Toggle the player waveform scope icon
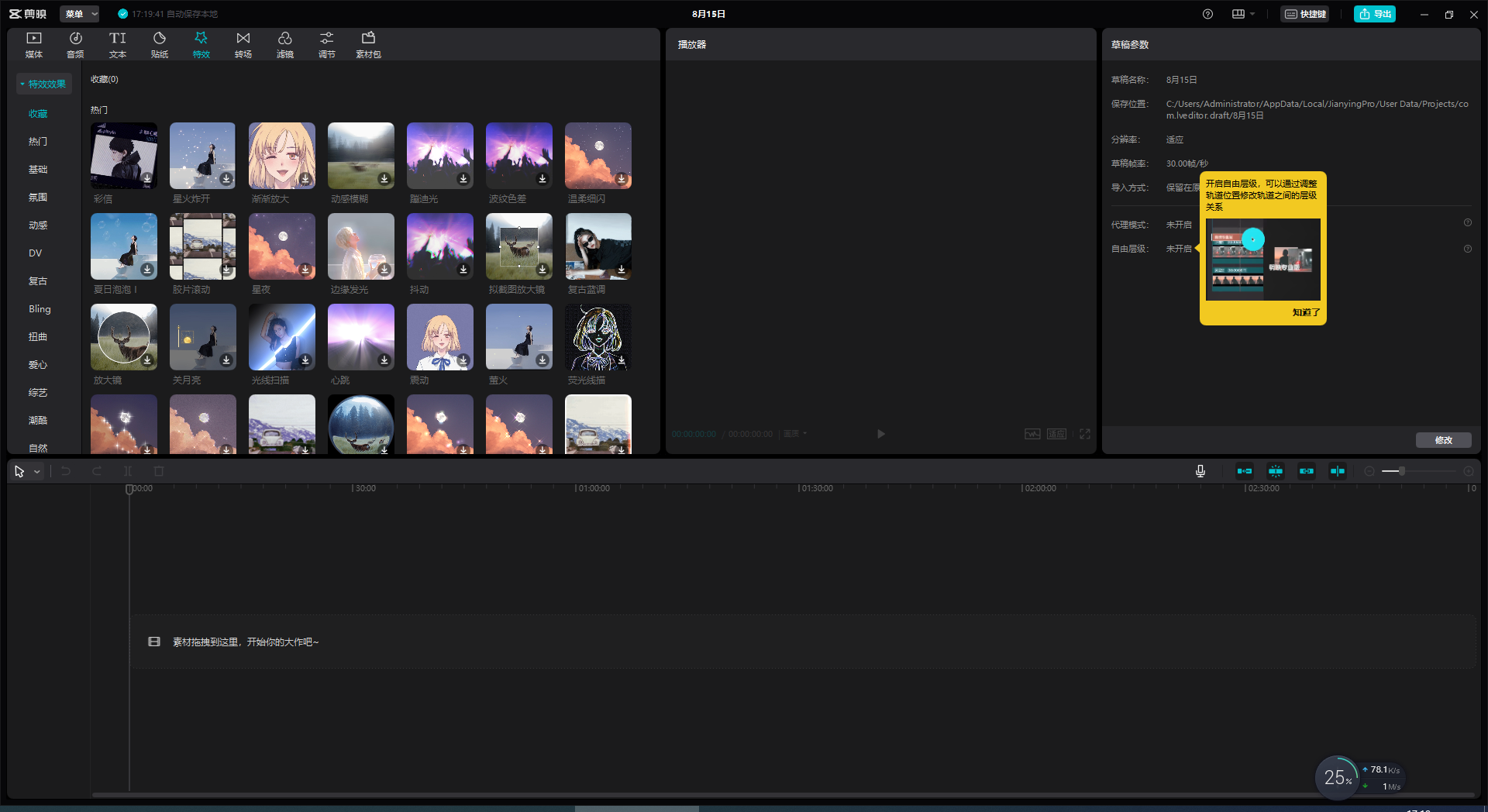The width and height of the screenshot is (1488, 812). click(x=1032, y=434)
